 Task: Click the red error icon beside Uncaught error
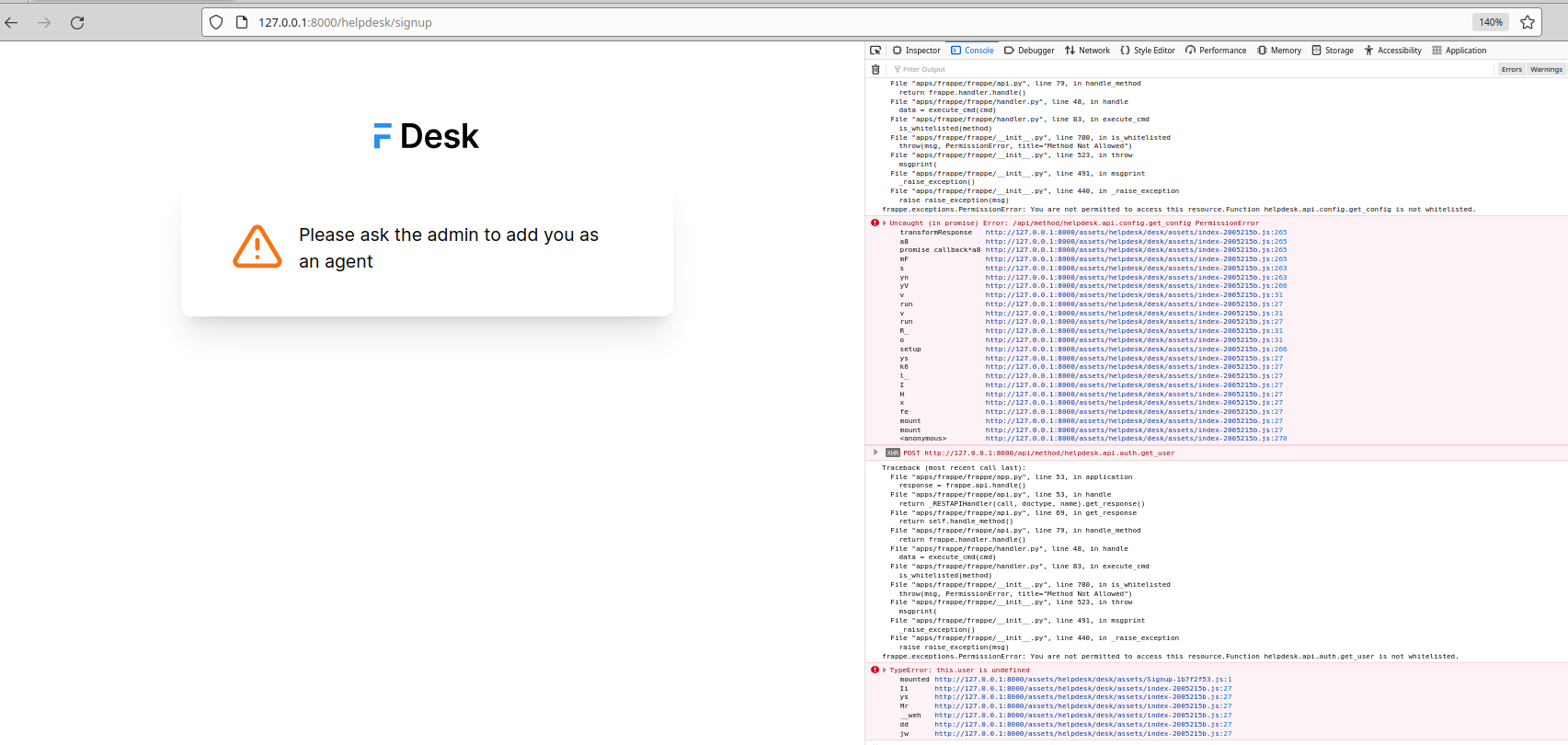point(875,223)
